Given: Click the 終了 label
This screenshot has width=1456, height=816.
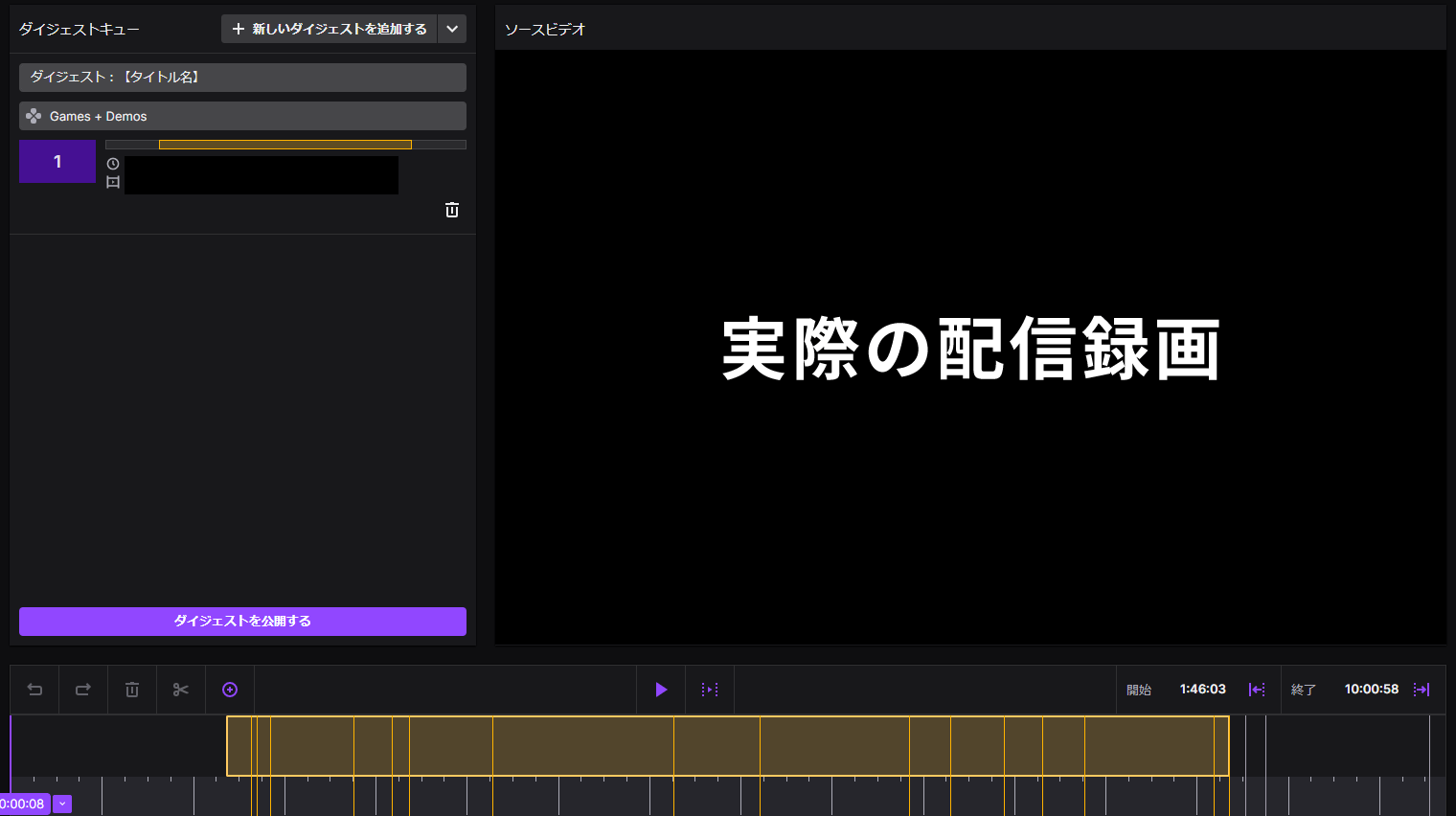Looking at the screenshot, I should (1304, 690).
